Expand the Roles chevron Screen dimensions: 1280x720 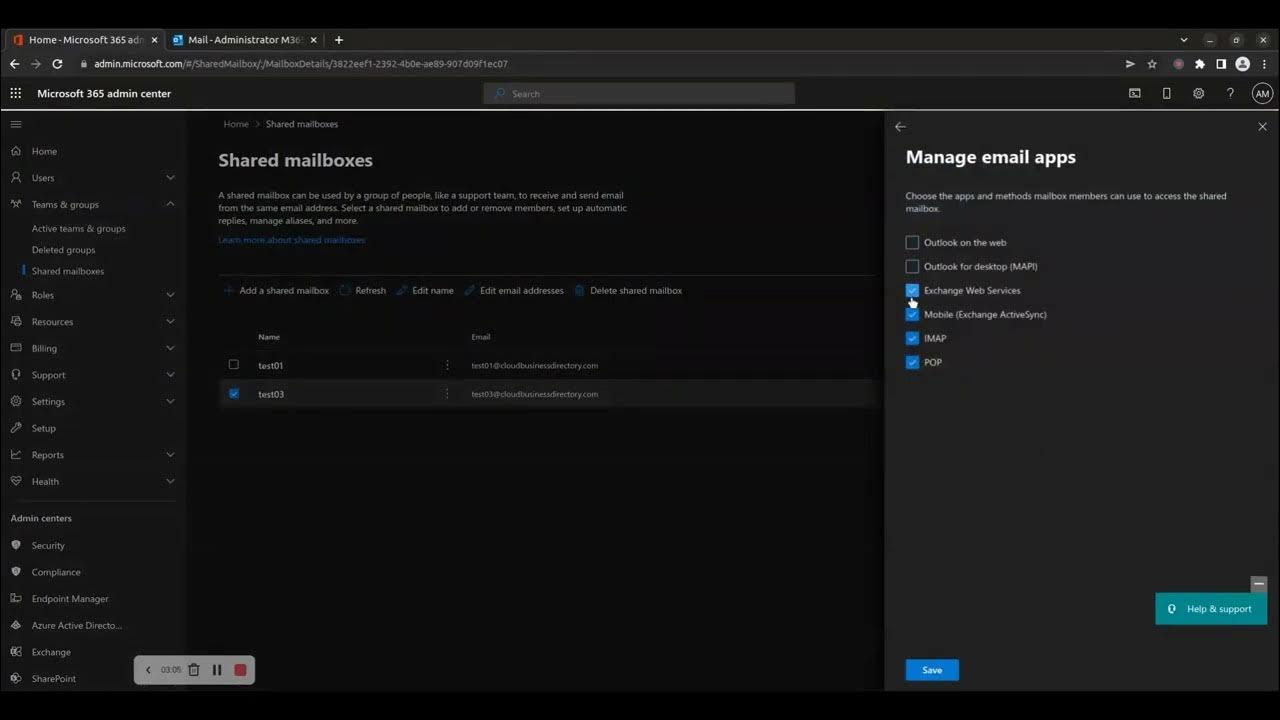[x=170, y=295]
